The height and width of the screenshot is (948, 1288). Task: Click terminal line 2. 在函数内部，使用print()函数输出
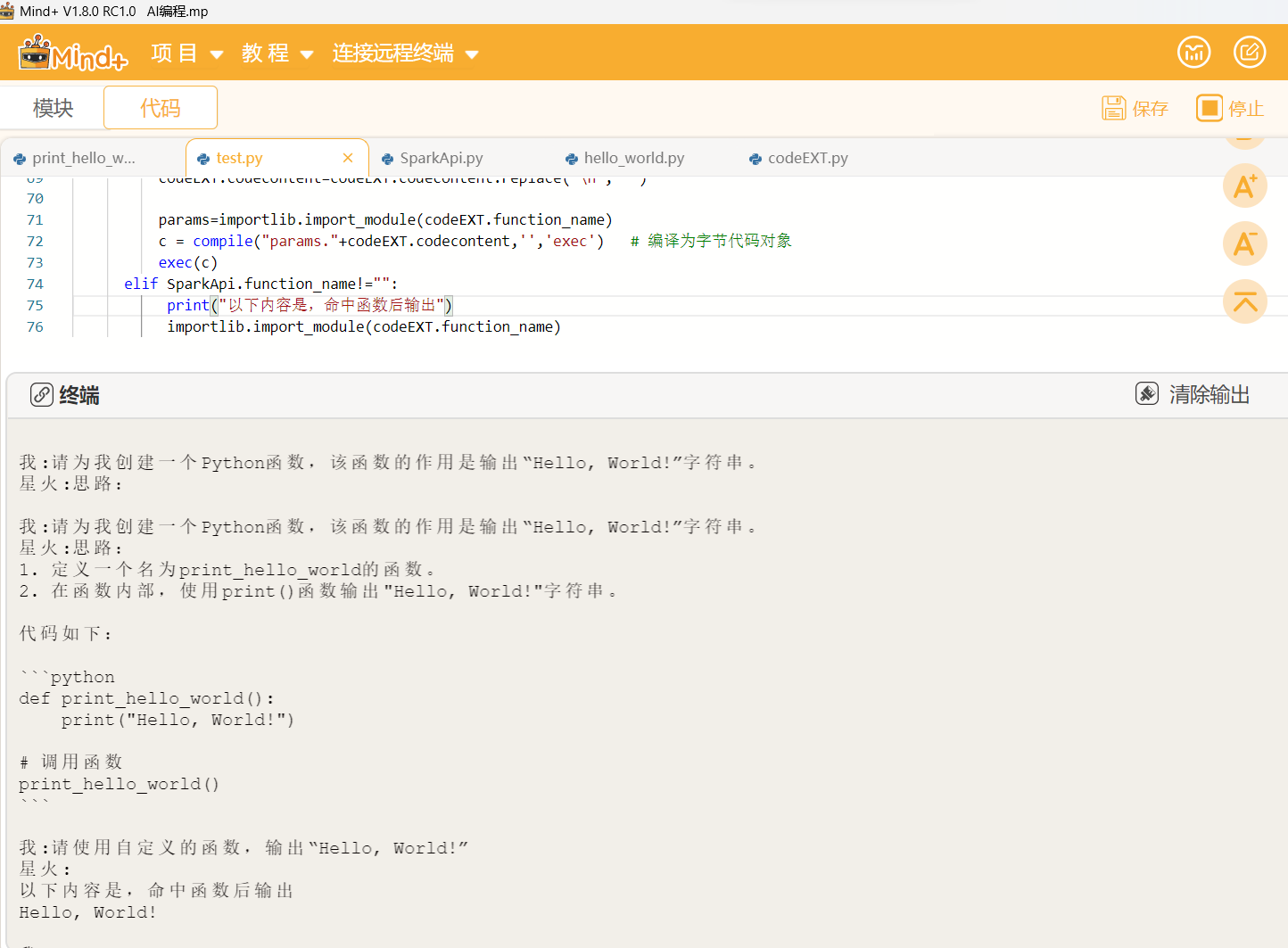click(x=318, y=590)
